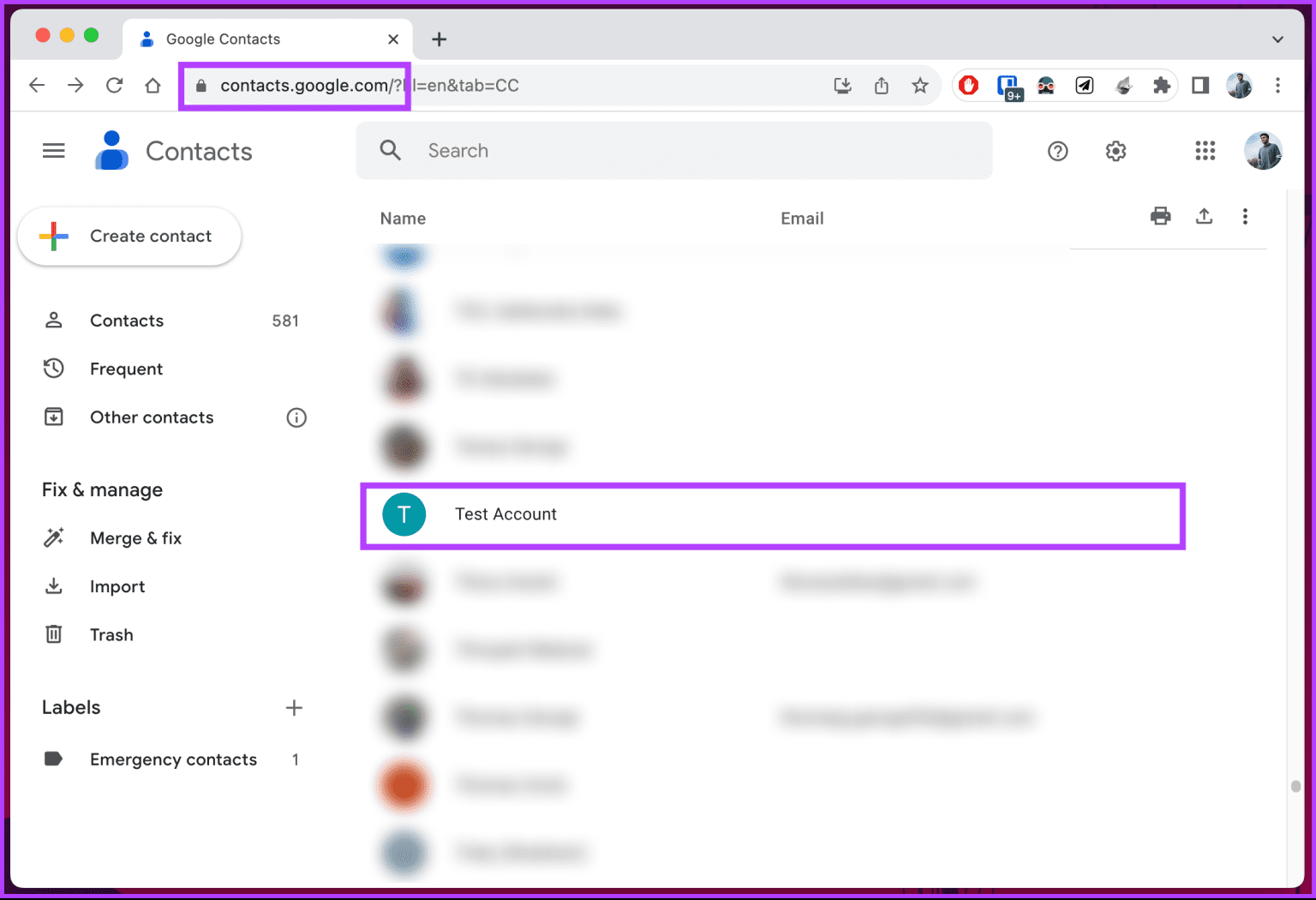Click the export contacts icon
This screenshot has width=1316, height=900.
tap(1204, 217)
